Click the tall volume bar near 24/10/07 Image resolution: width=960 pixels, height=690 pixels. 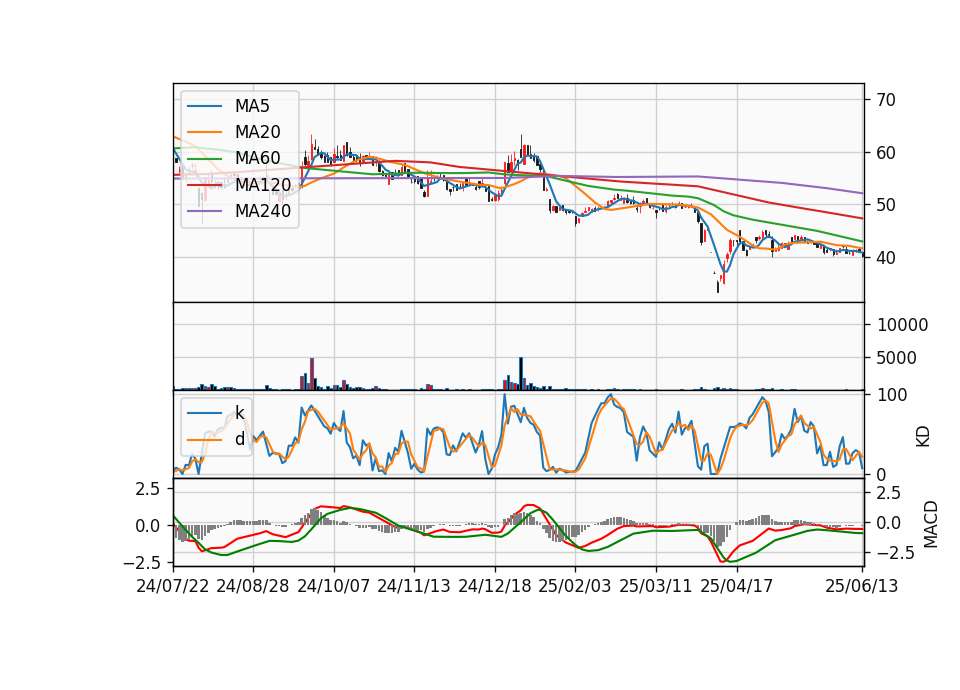click(x=312, y=373)
